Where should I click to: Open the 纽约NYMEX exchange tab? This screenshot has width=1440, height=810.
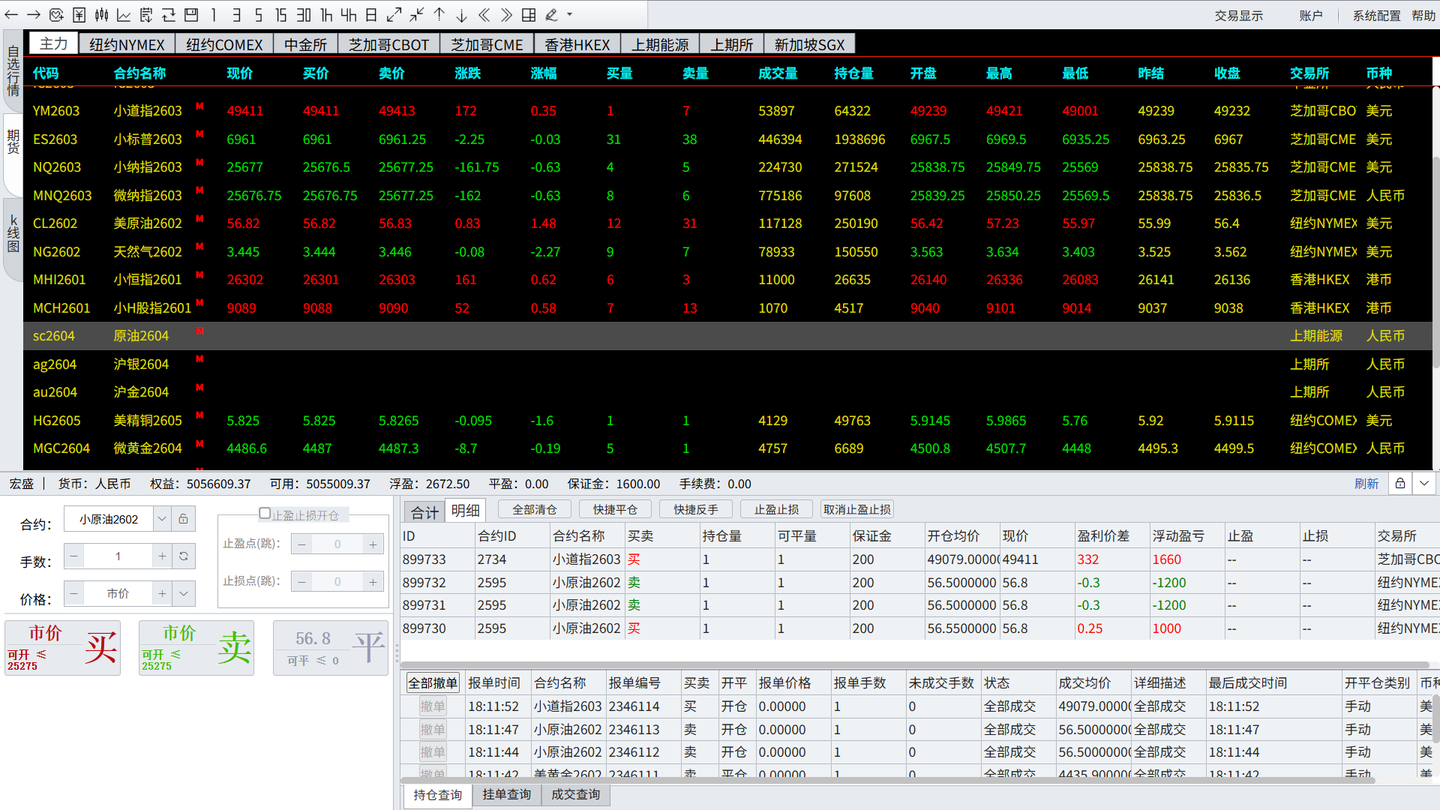(127, 44)
